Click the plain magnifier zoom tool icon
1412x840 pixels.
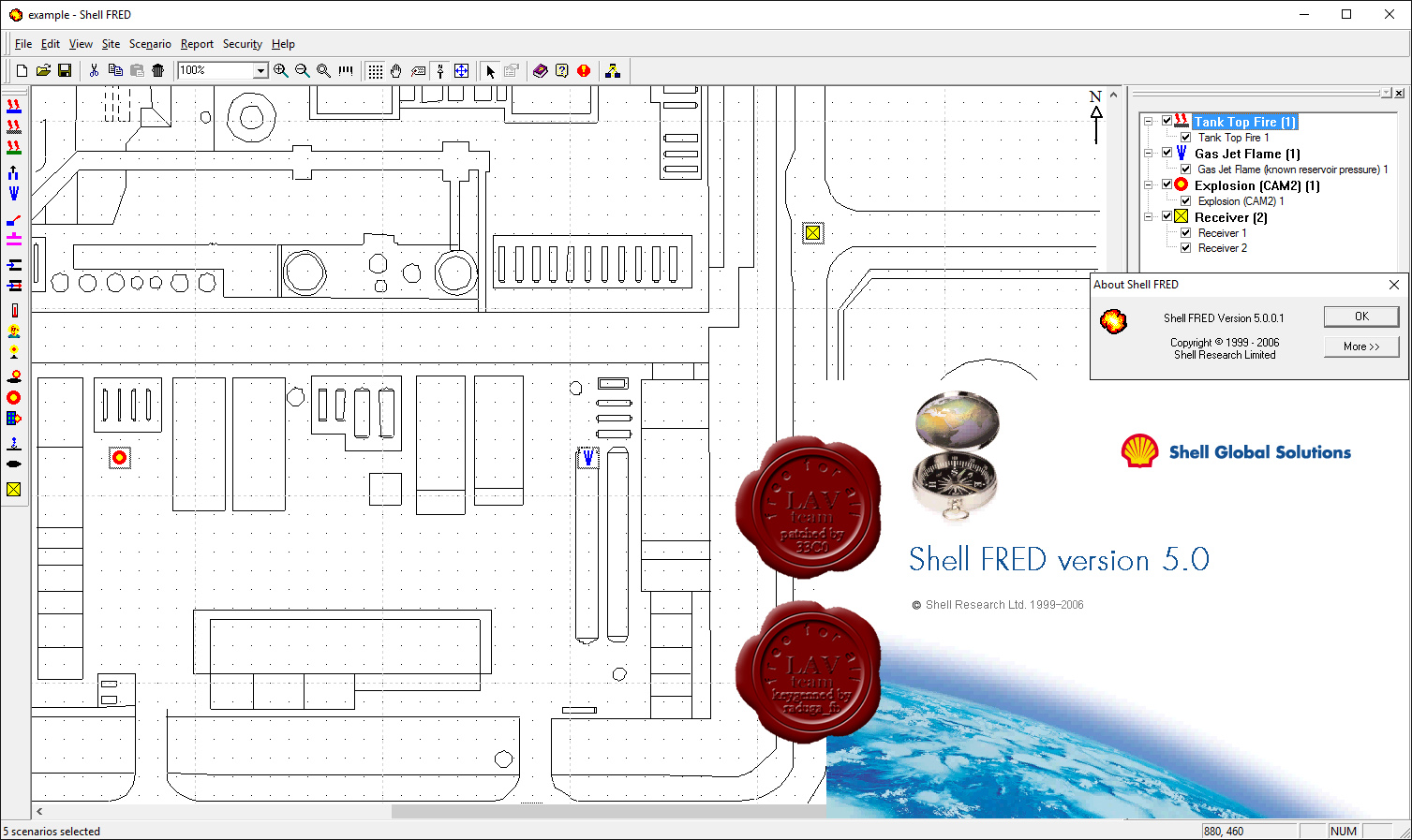324,71
